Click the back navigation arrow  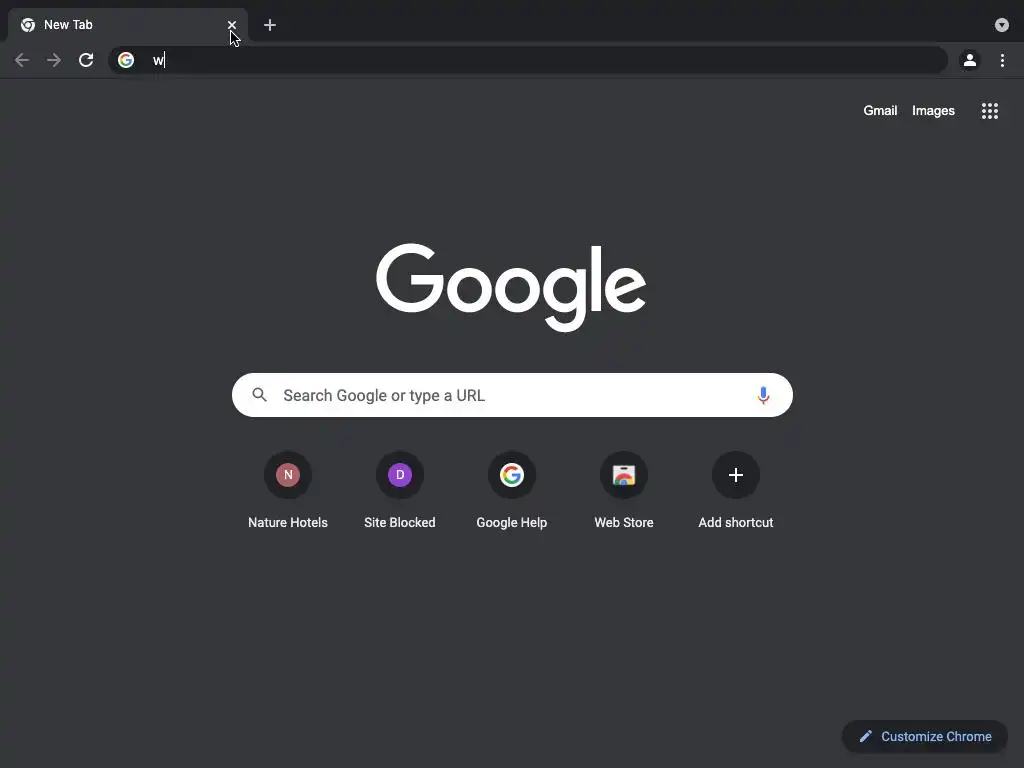coord(22,60)
